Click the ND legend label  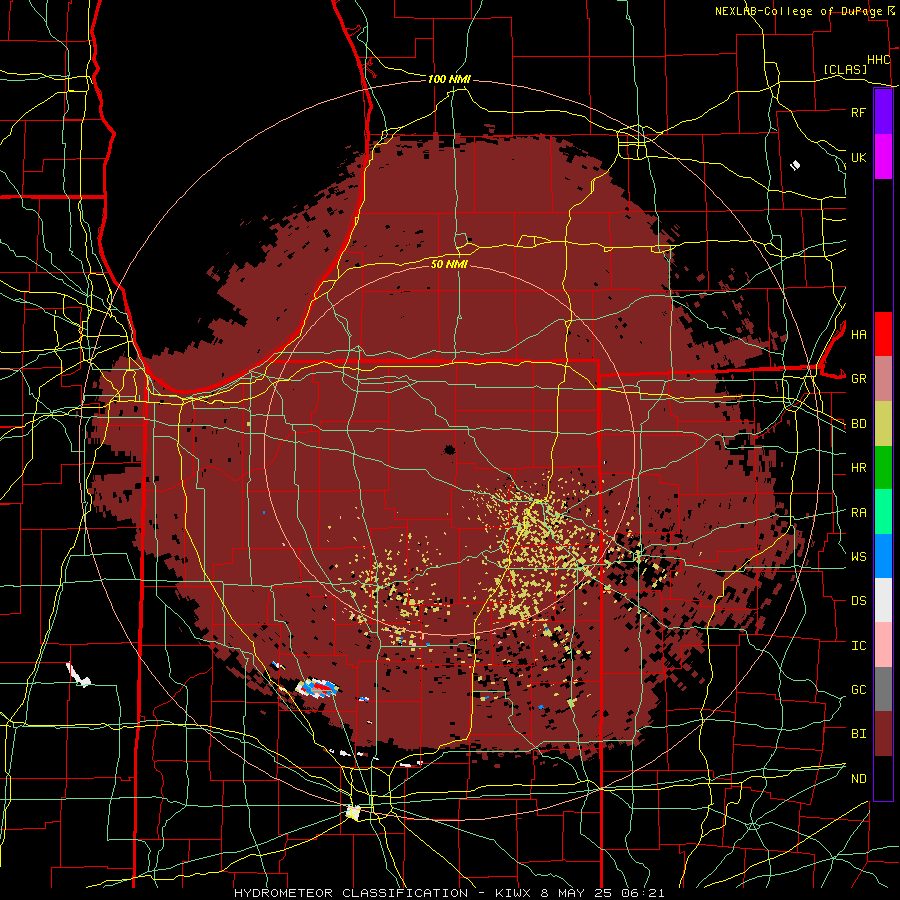(858, 779)
